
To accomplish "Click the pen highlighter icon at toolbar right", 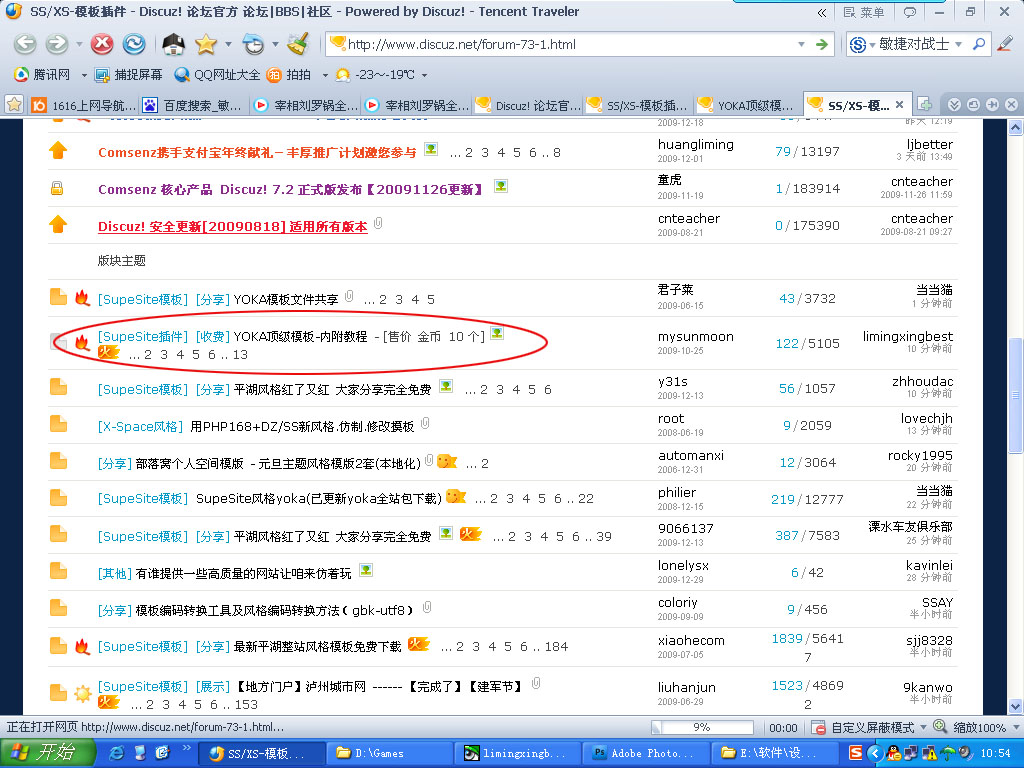I will (1005, 43).
